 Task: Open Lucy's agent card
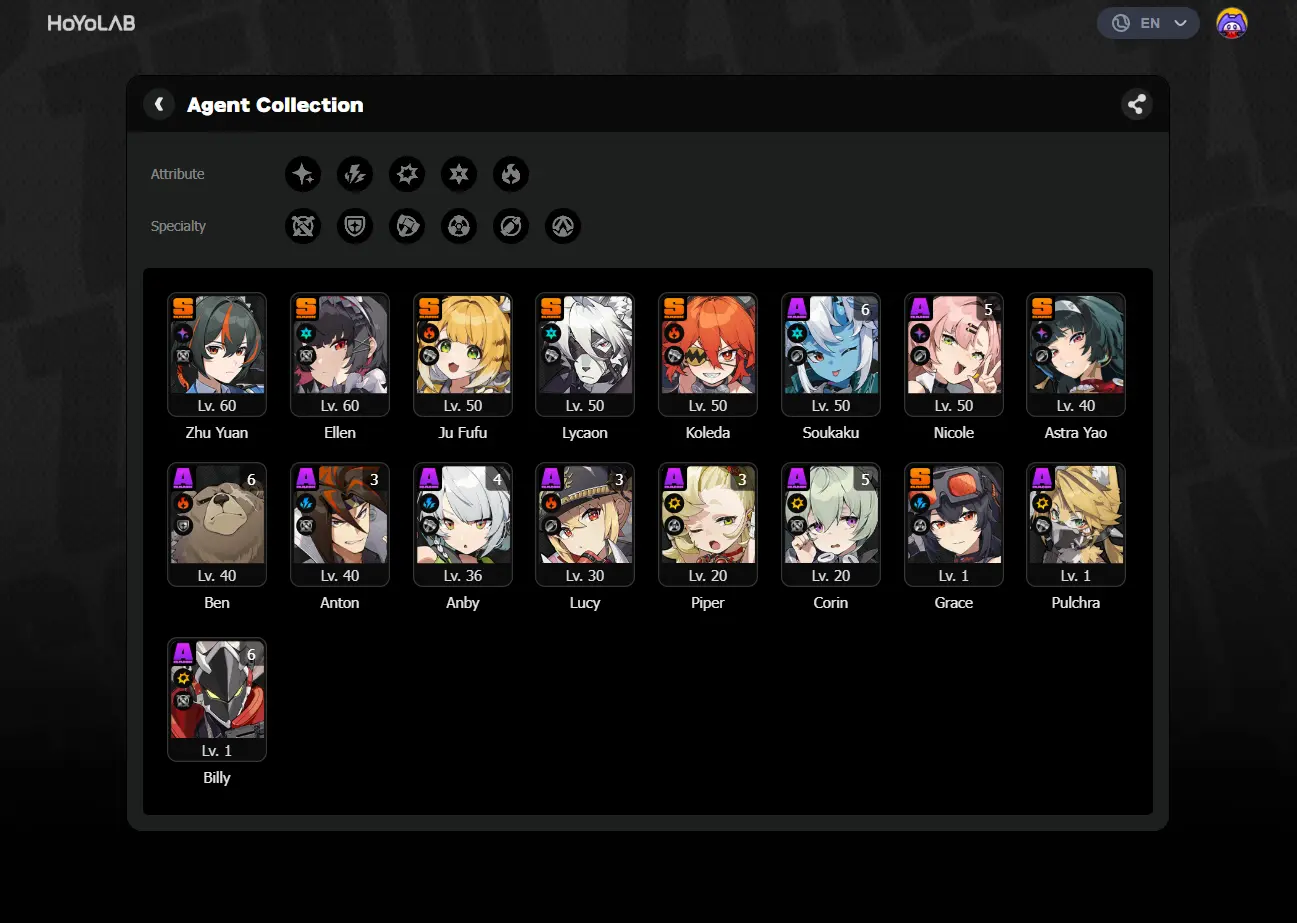tap(585, 524)
